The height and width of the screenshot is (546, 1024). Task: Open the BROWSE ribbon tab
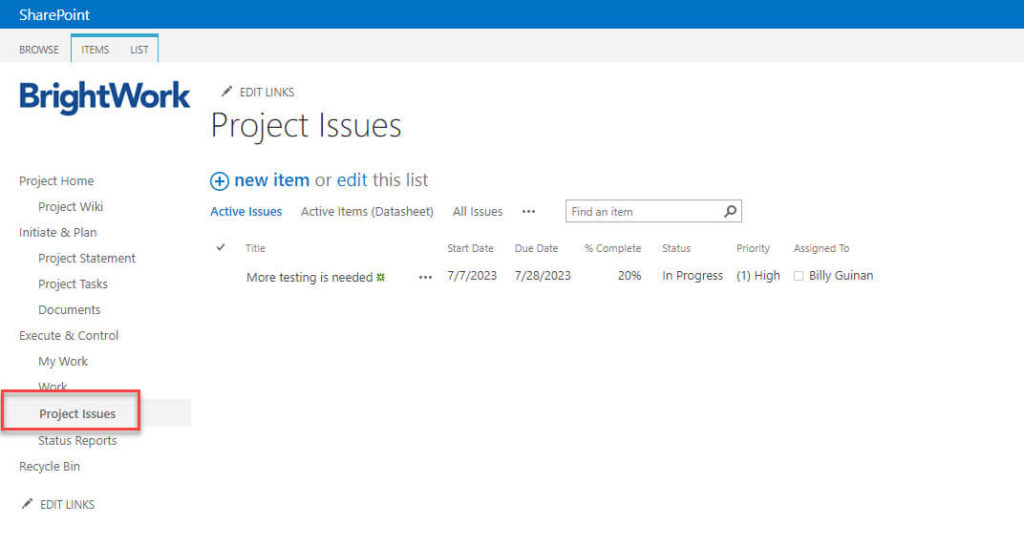tap(39, 49)
